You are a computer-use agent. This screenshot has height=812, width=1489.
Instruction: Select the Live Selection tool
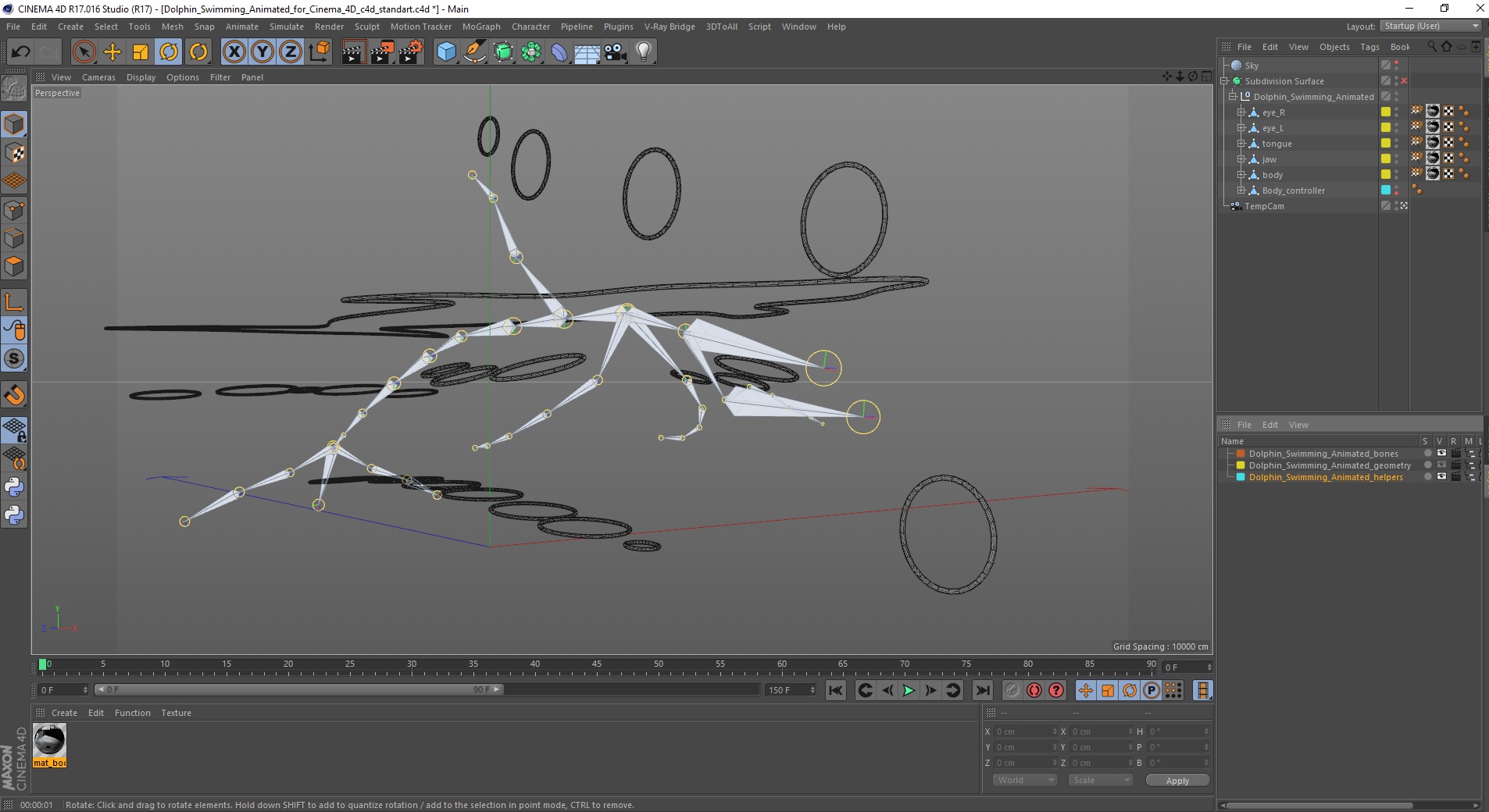point(84,52)
